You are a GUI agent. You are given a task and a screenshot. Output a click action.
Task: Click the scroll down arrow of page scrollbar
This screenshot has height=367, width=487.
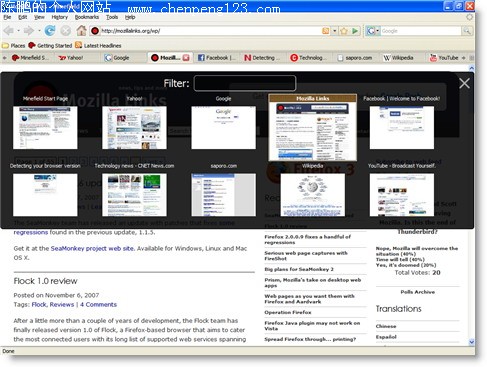(x=471, y=342)
